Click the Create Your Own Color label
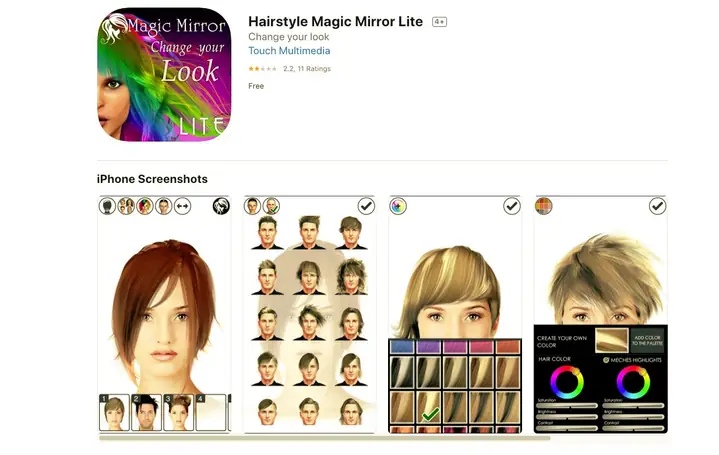 click(562, 341)
